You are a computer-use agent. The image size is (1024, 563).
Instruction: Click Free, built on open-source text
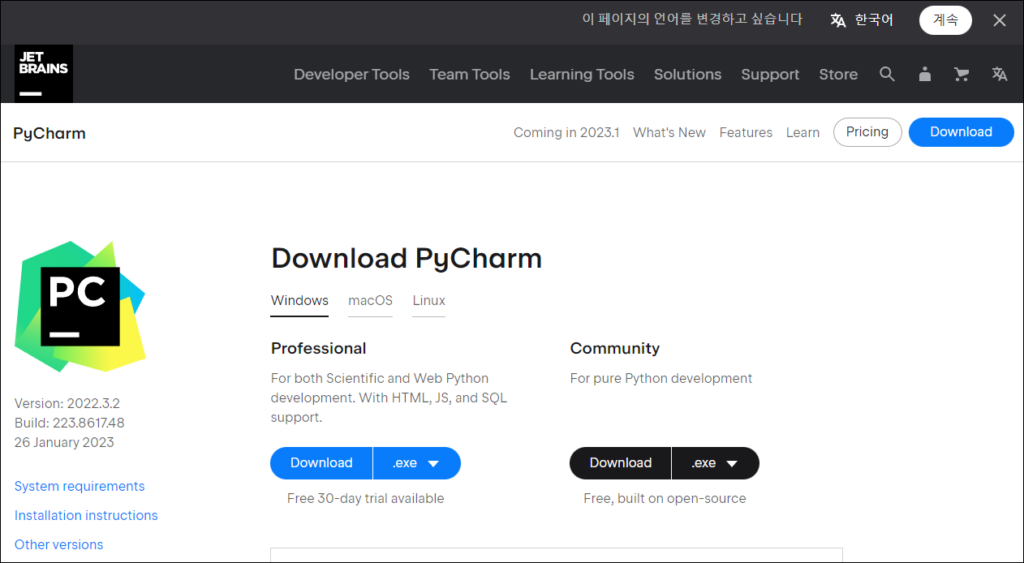[665, 498]
